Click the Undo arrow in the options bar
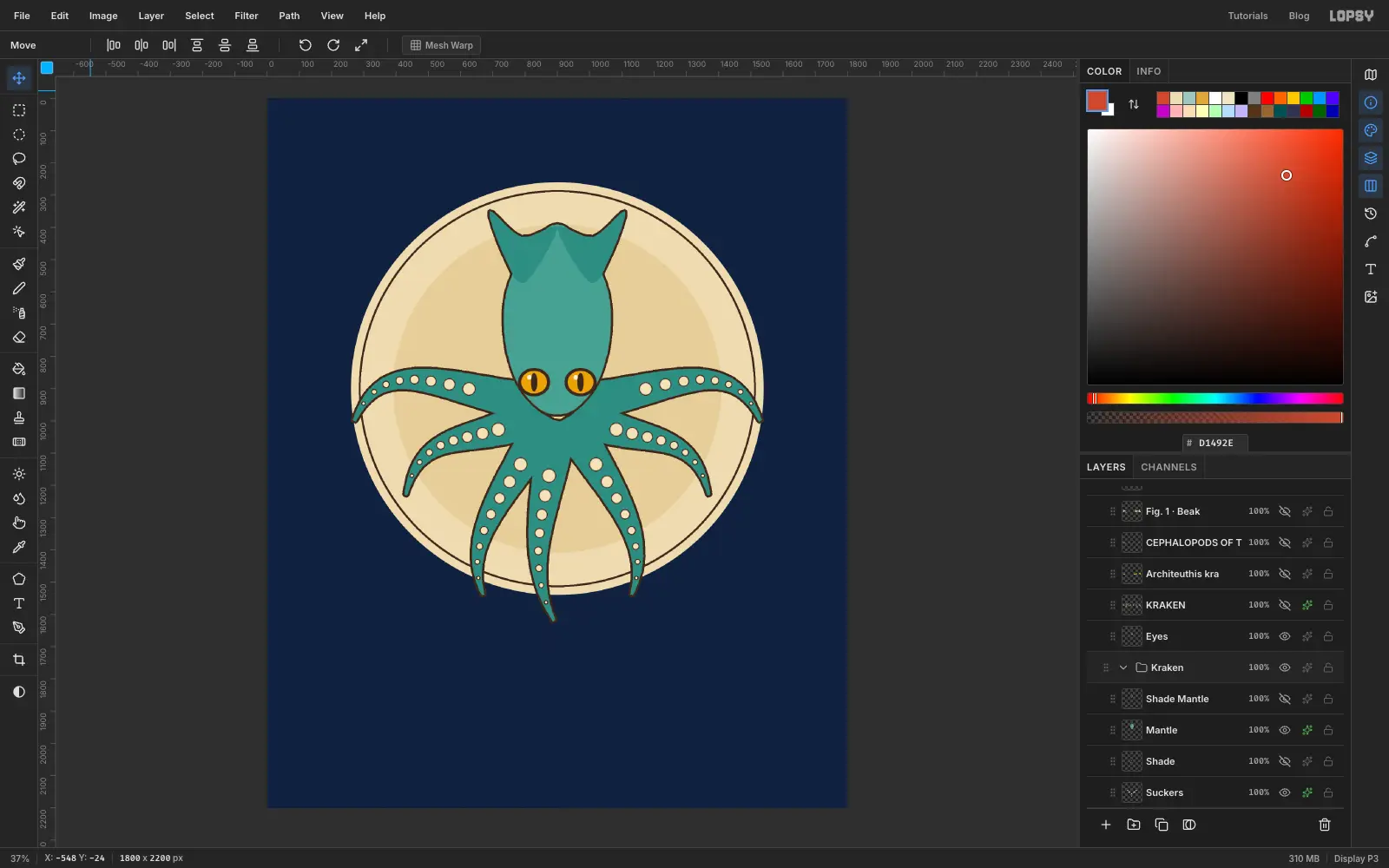 306,45
